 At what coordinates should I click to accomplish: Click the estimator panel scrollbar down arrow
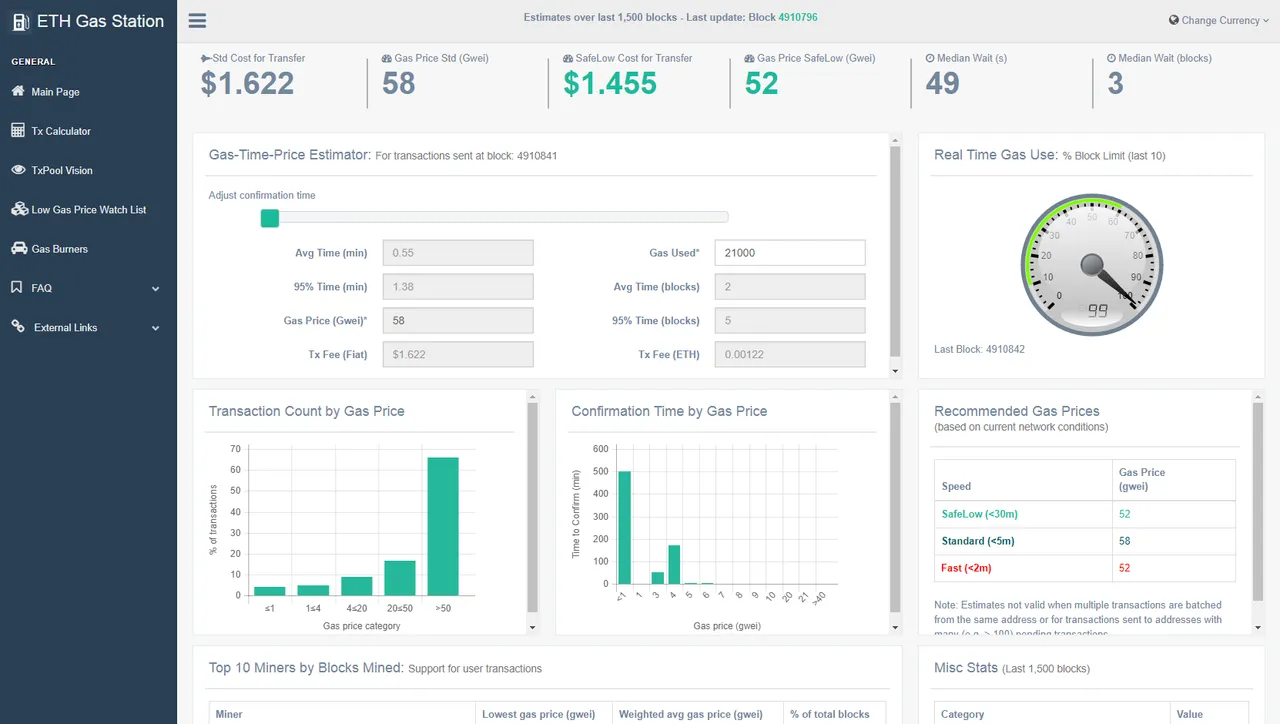click(895, 371)
